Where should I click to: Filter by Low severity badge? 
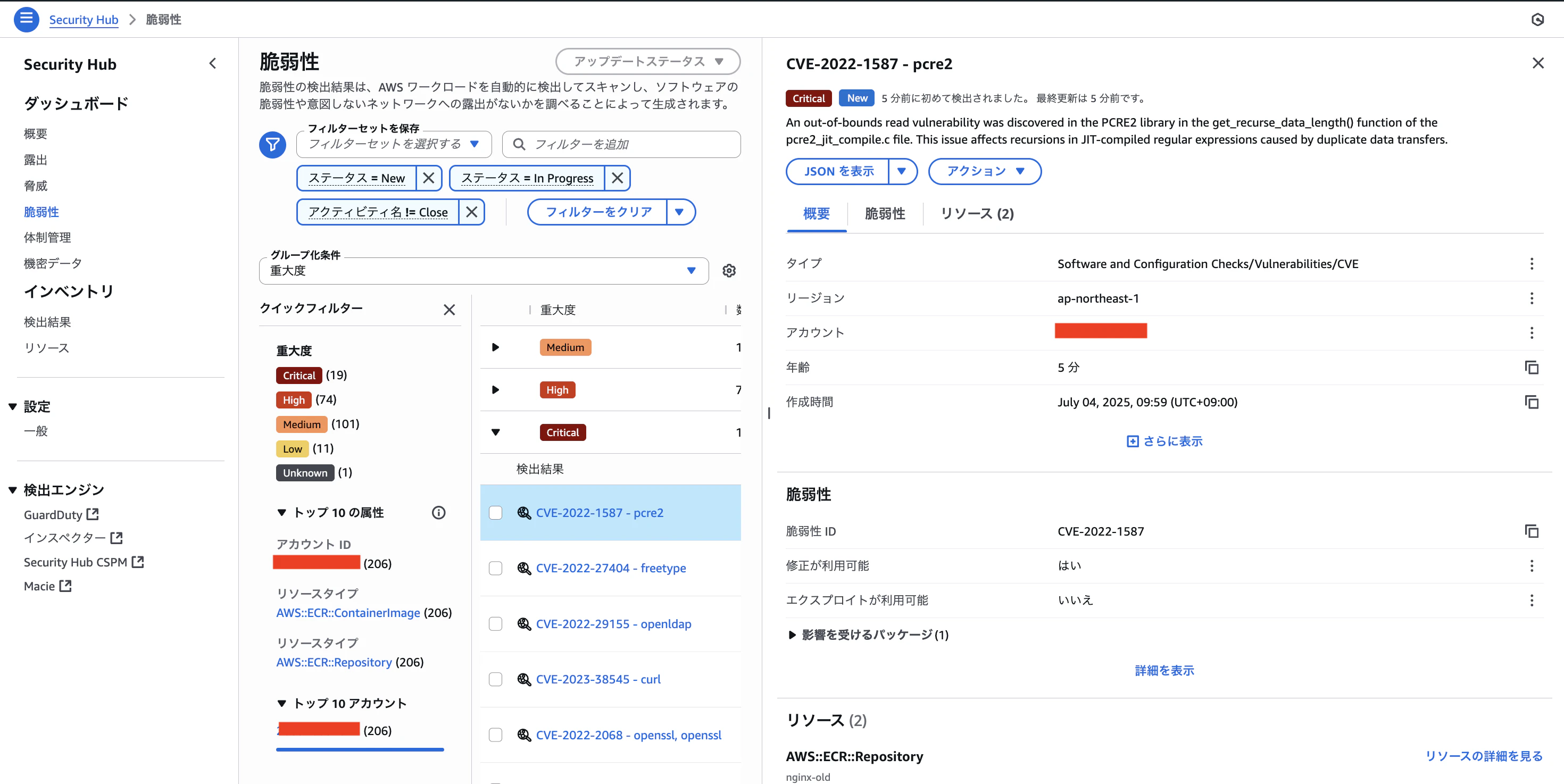[292, 448]
